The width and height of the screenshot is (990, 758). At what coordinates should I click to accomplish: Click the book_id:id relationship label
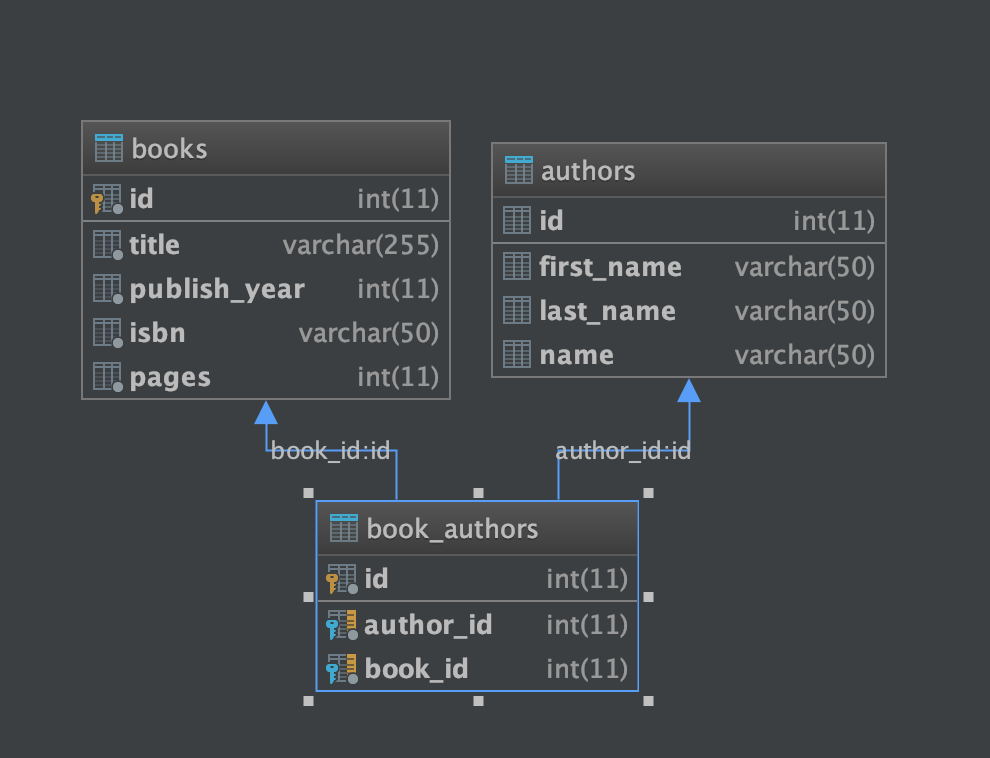click(x=330, y=451)
